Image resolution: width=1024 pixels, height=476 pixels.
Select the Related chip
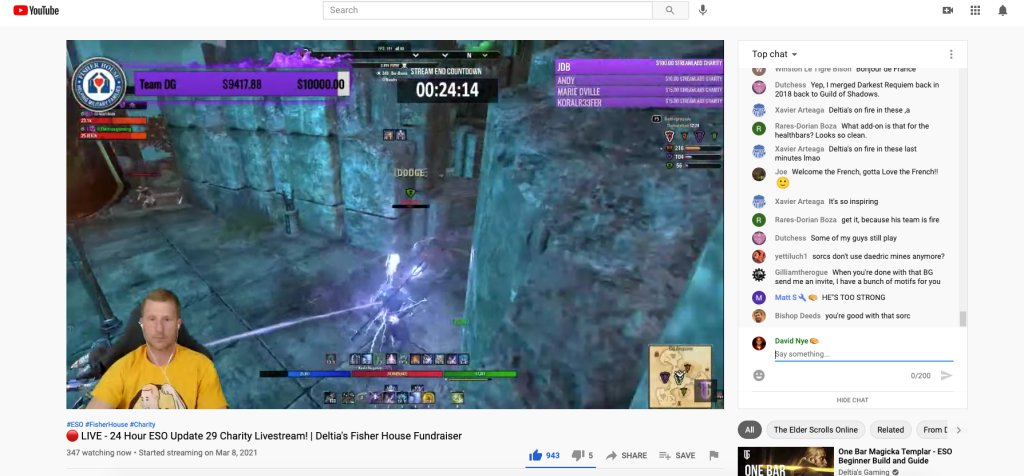[x=890, y=430]
